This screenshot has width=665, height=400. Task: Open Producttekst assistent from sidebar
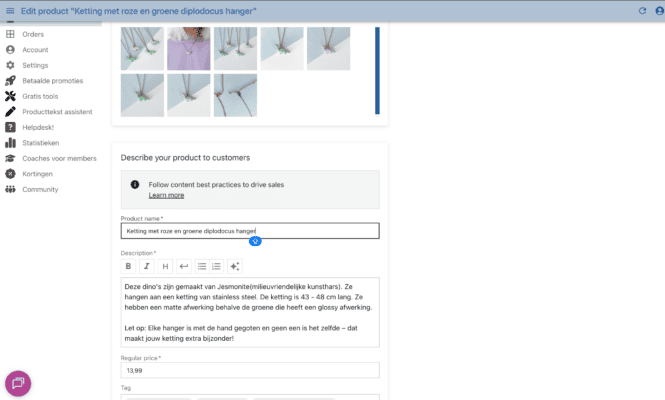pyautogui.click(x=59, y=111)
